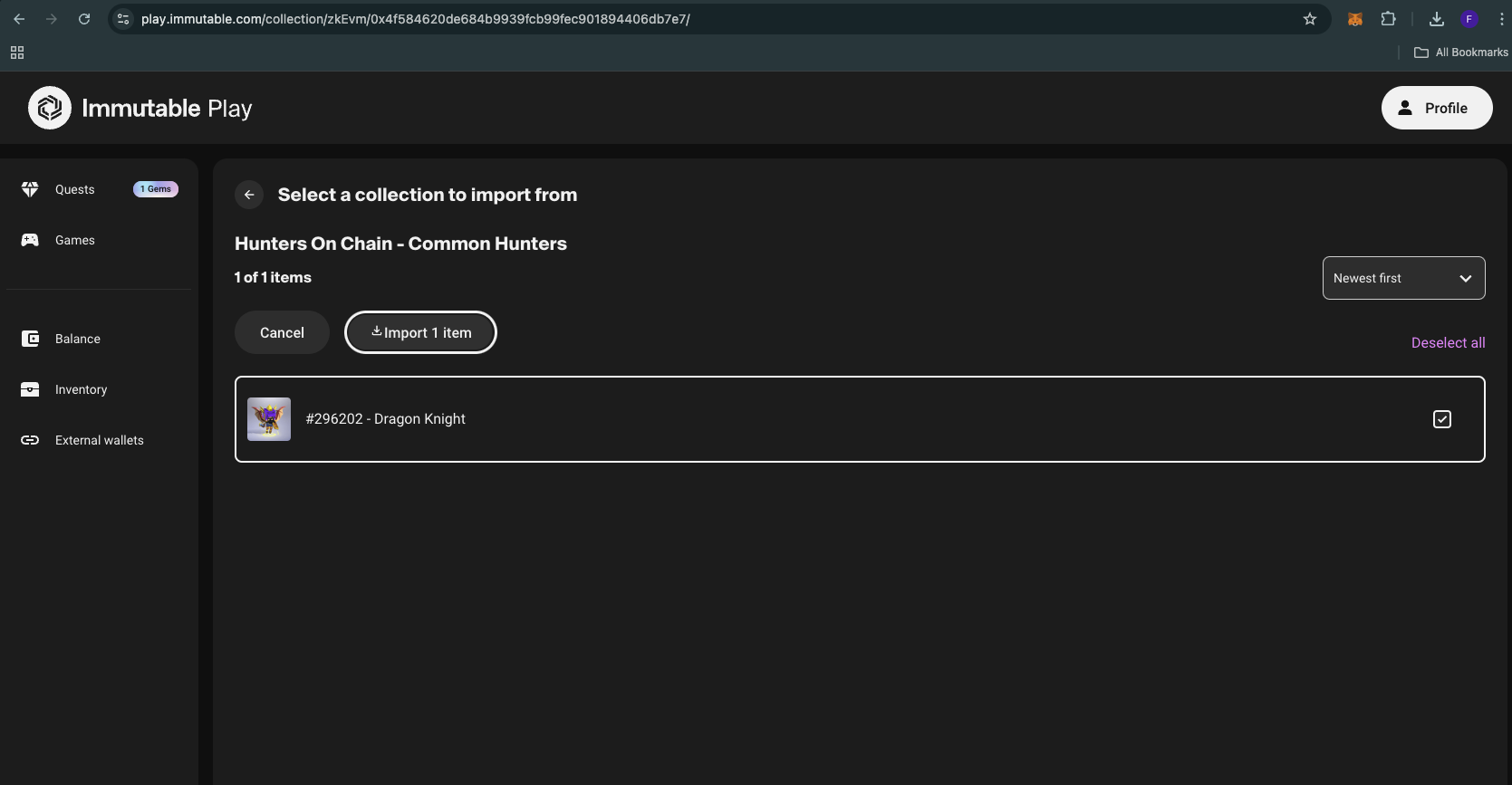Go back with the circular arrow button
Viewport: 1512px width, 785px height.
click(249, 195)
